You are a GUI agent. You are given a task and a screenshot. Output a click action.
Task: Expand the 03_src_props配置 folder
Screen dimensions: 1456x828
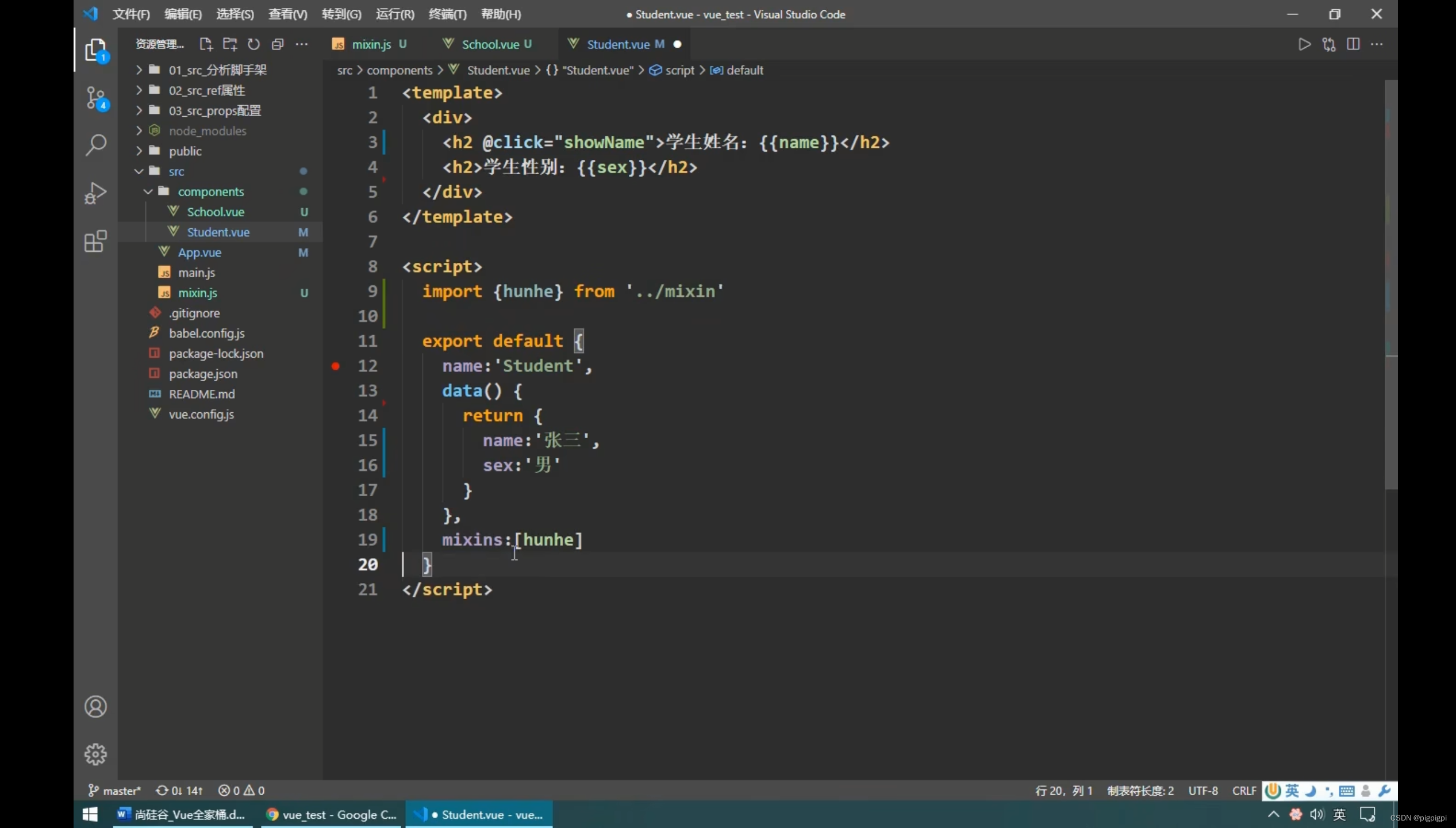[214, 110]
